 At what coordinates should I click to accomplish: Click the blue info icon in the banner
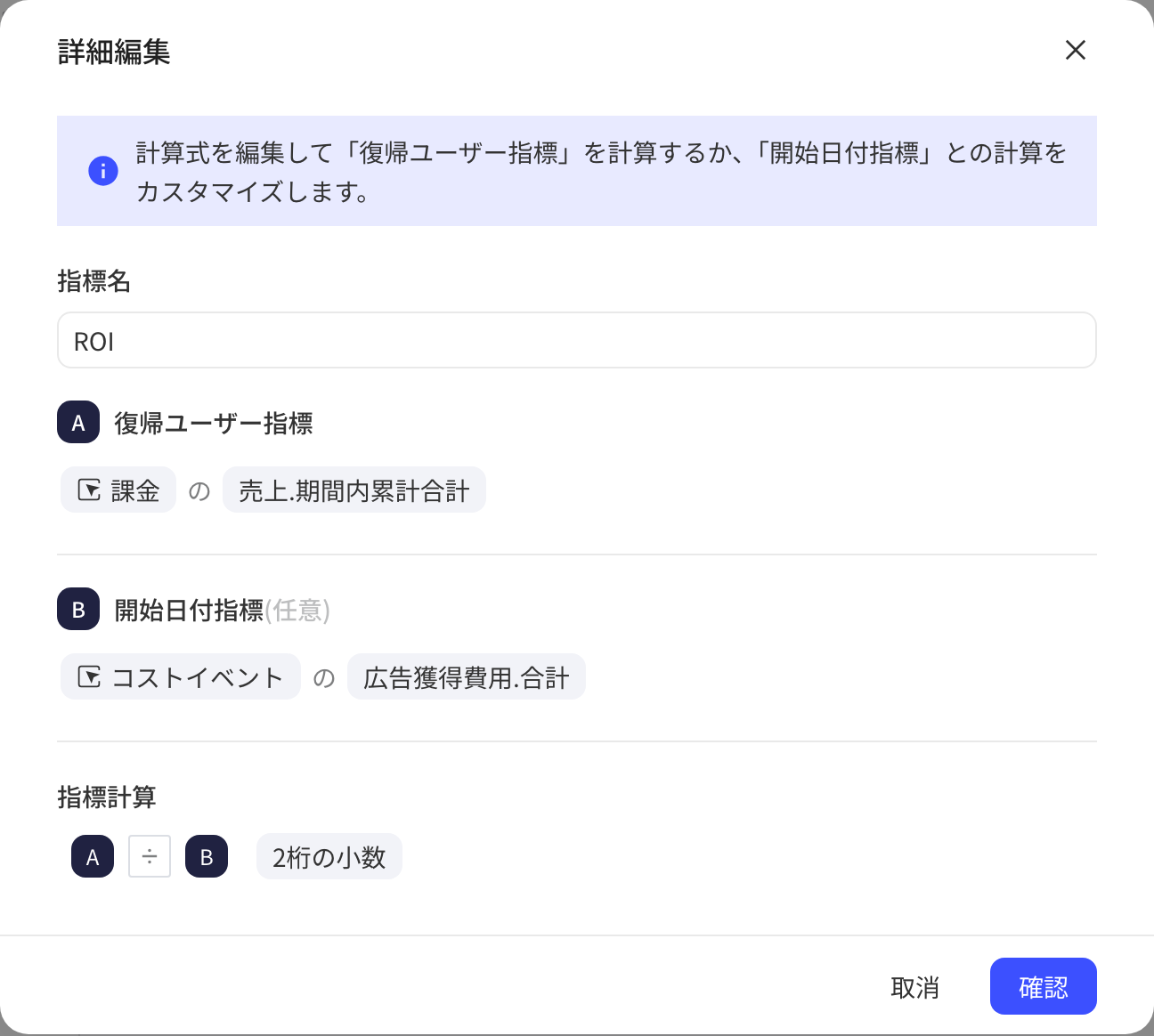click(x=103, y=171)
